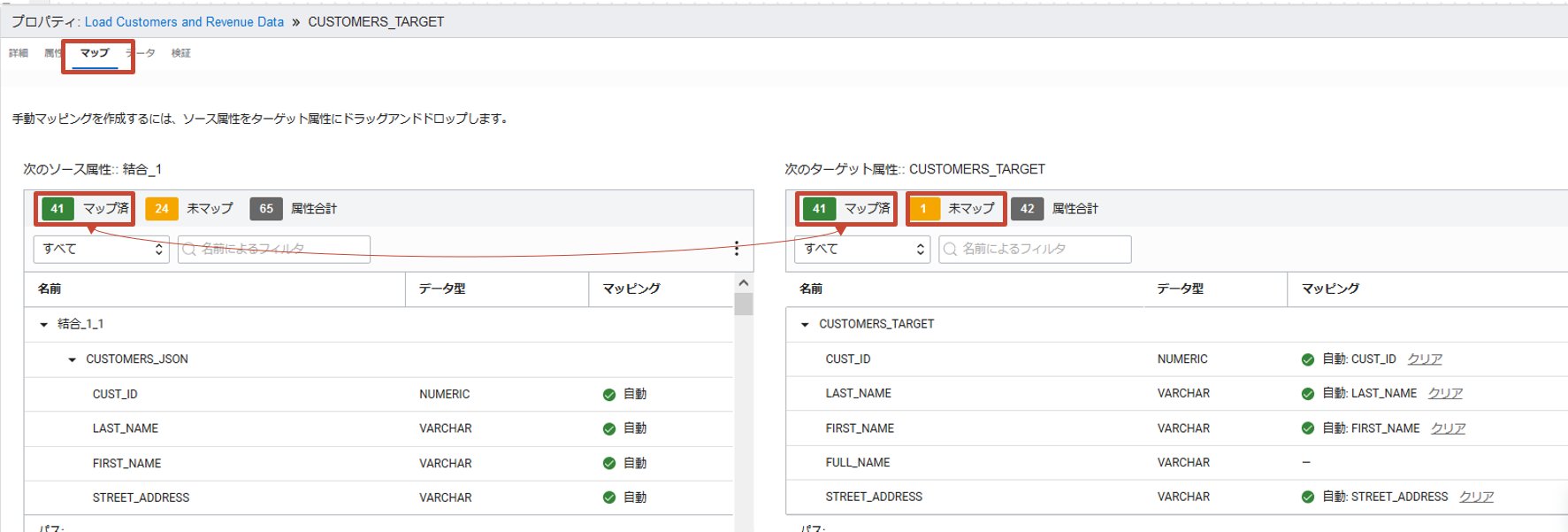The width and height of the screenshot is (1568, 532).
Task: Click the green check icon for target STREET_ADDRESS
Action: 1307,497
